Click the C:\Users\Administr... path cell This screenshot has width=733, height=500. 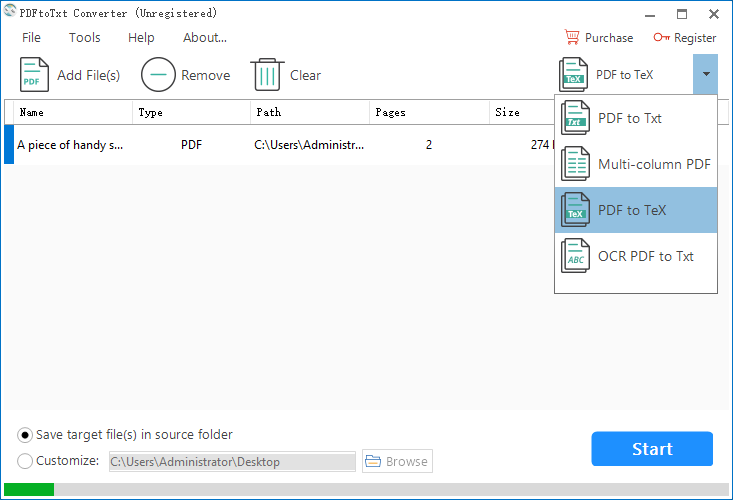pyautogui.click(x=309, y=145)
